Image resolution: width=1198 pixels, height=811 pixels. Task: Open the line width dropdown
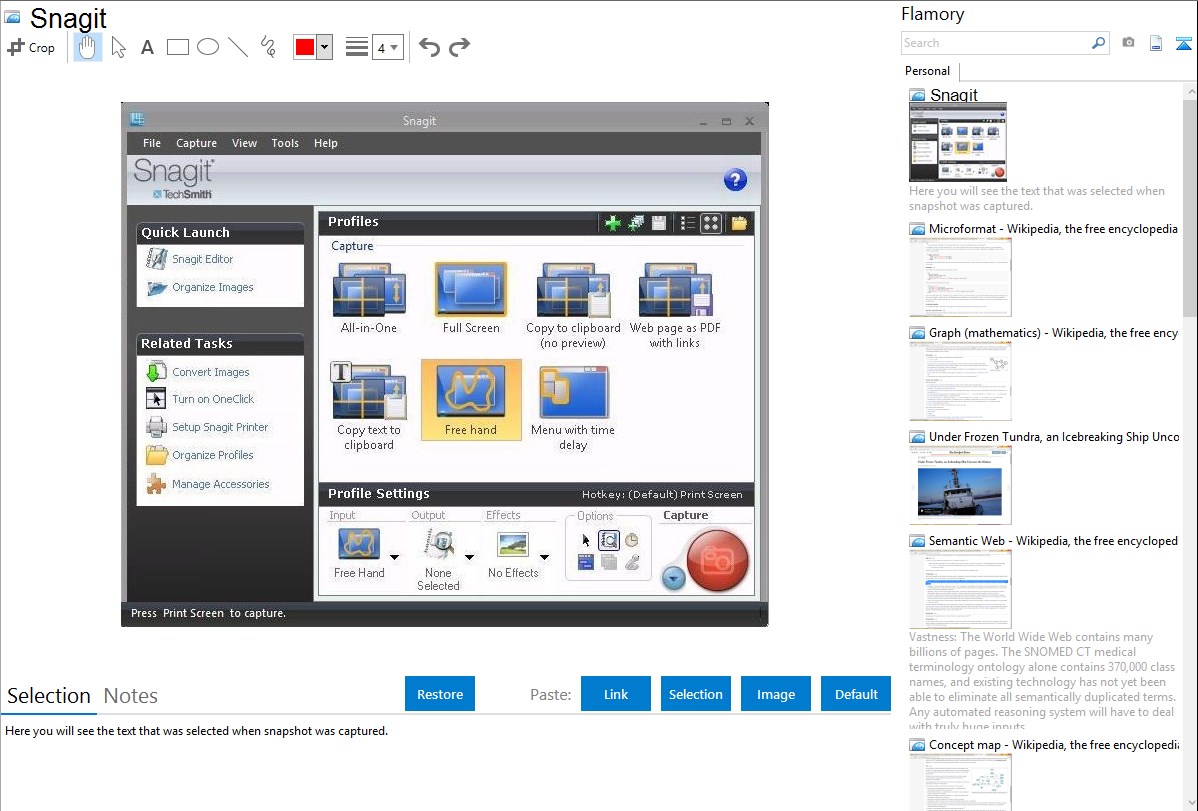coord(387,47)
